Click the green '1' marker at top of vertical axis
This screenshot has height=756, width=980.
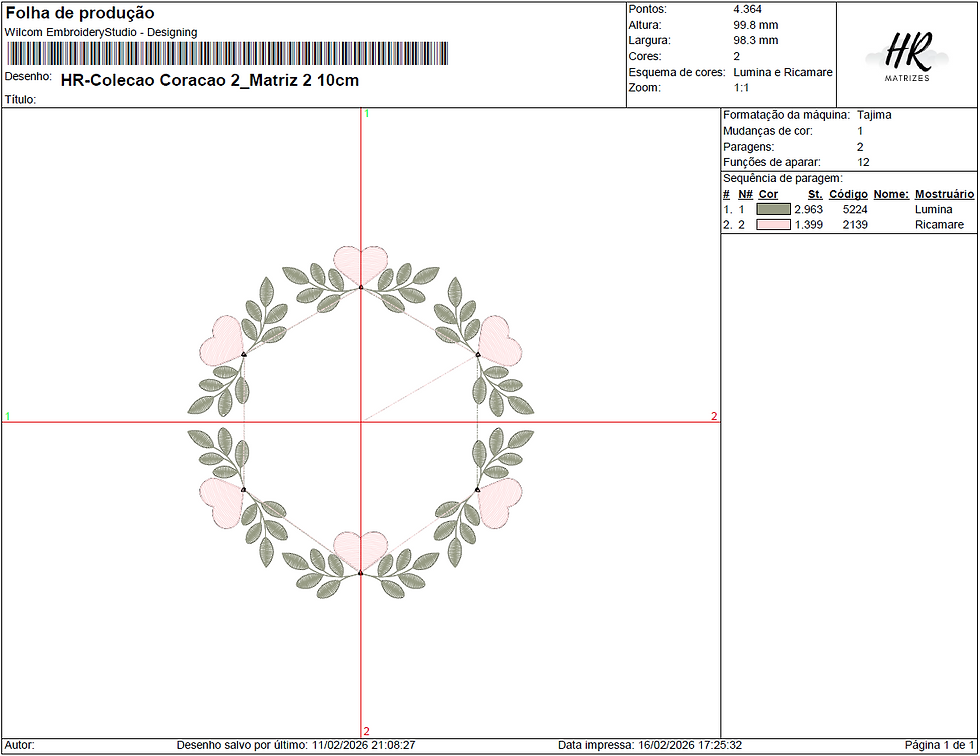click(x=367, y=114)
